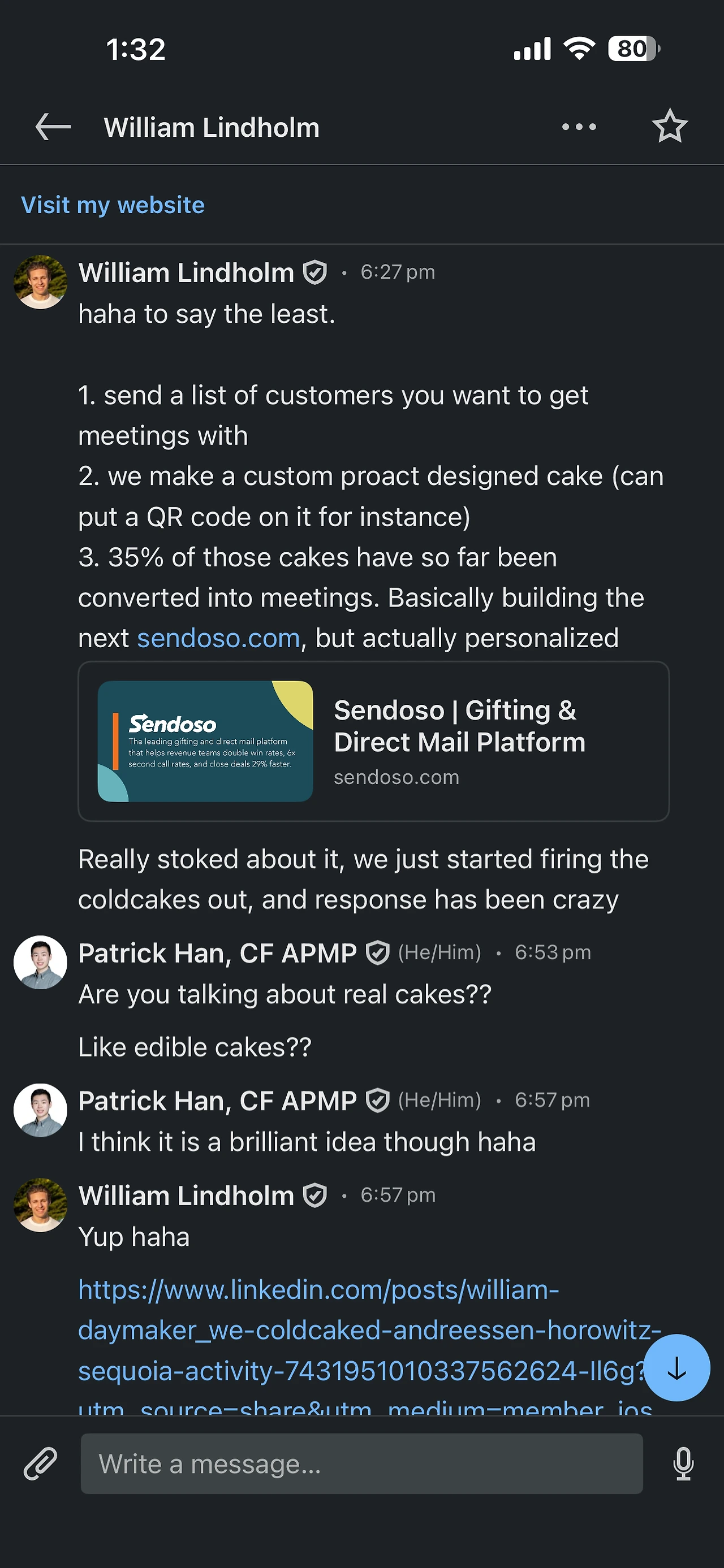The image size is (724, 1568).
Task: Tap the Sendoso Gifting & Direct Mail Platform title
Action: (x=459, y=726)
